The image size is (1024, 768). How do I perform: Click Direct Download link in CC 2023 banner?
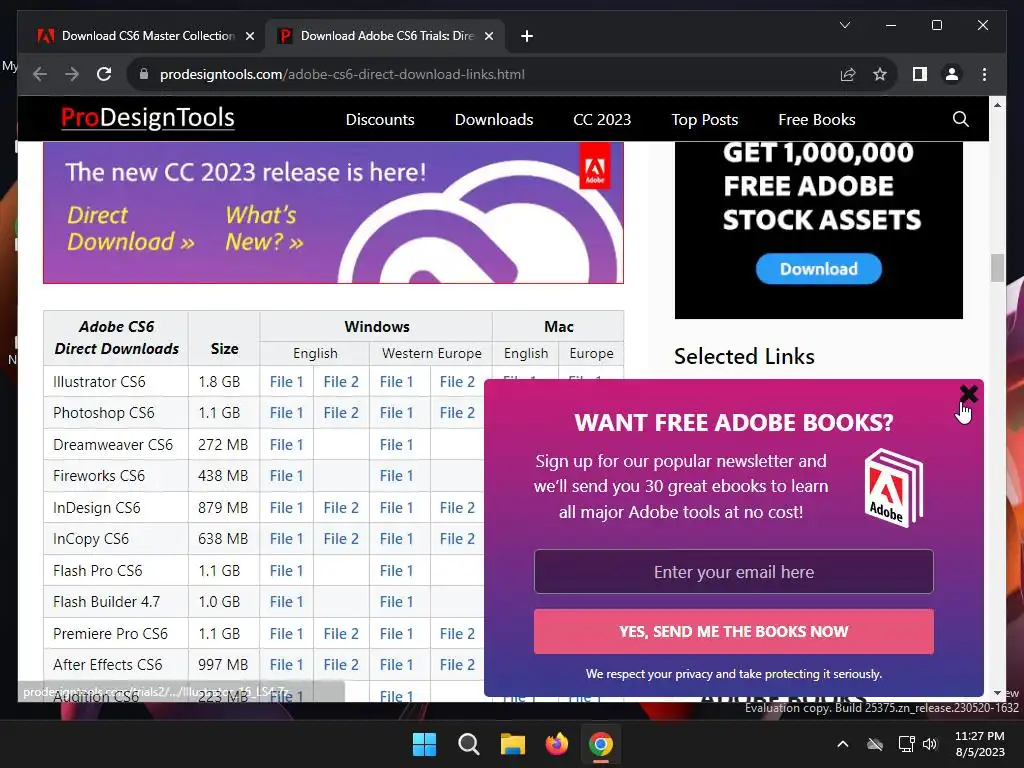point(131,229)
